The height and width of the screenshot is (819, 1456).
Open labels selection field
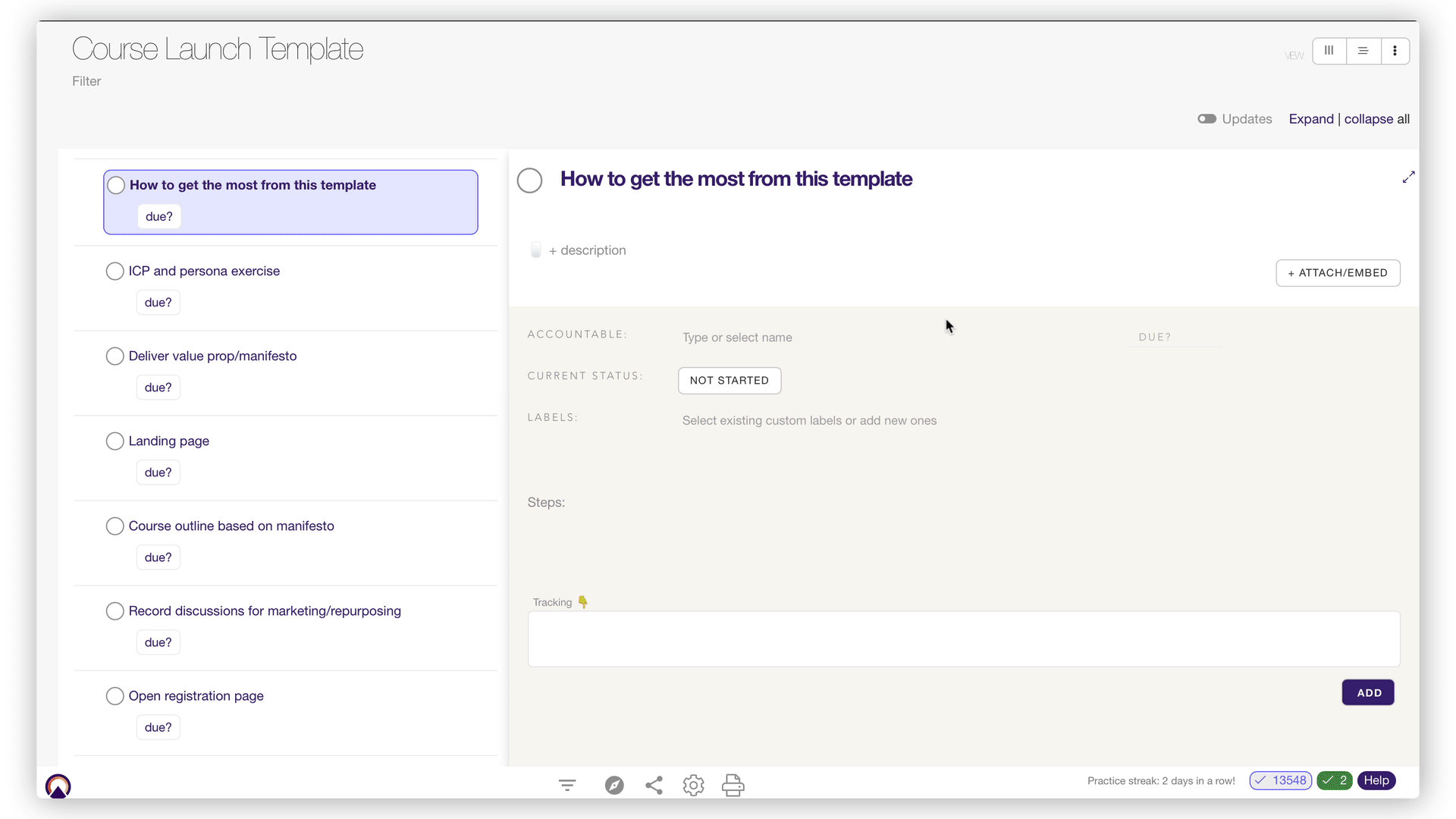click(x=808, y=421)
